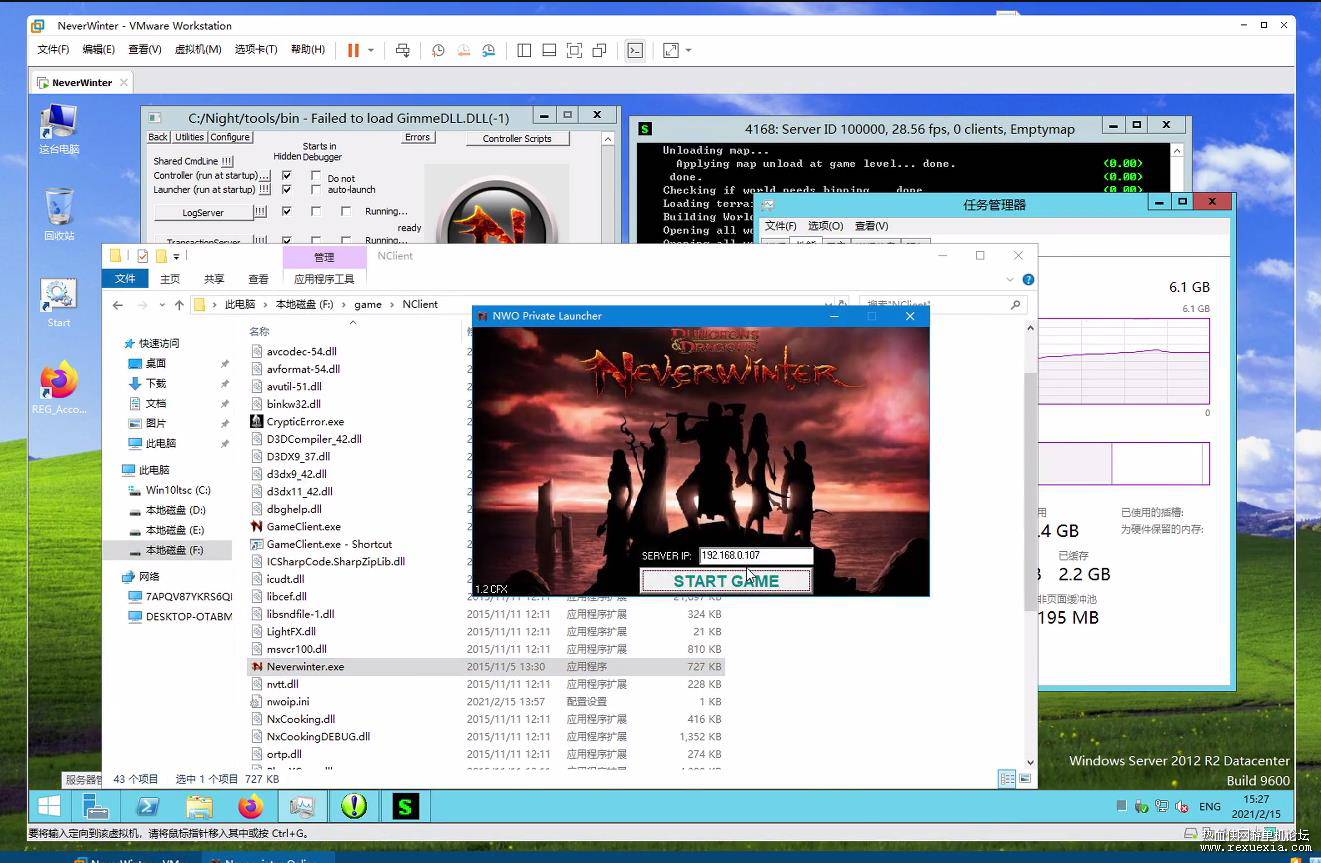The width and height of the screenshot is (1321, 863).
Task: Select the Firefox REG_Acco desktop icon
Action: tap(59, 388)
